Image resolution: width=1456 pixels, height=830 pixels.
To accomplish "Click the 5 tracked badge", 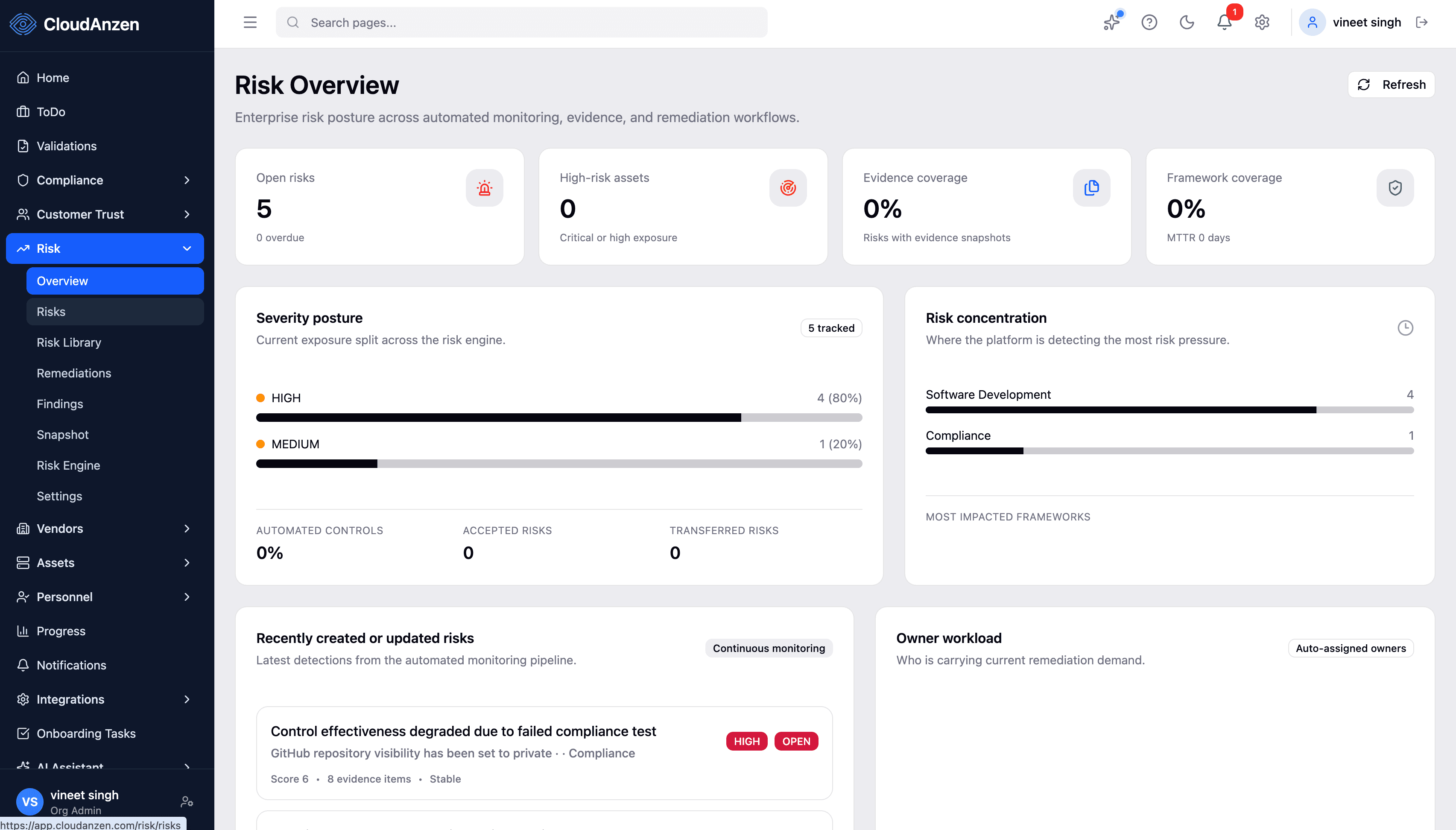I will [x=831, y=328].
